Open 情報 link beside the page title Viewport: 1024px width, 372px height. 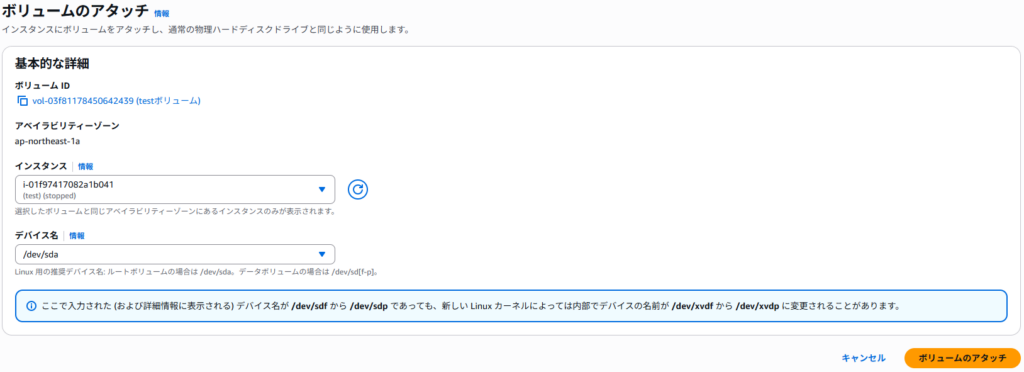161,13
